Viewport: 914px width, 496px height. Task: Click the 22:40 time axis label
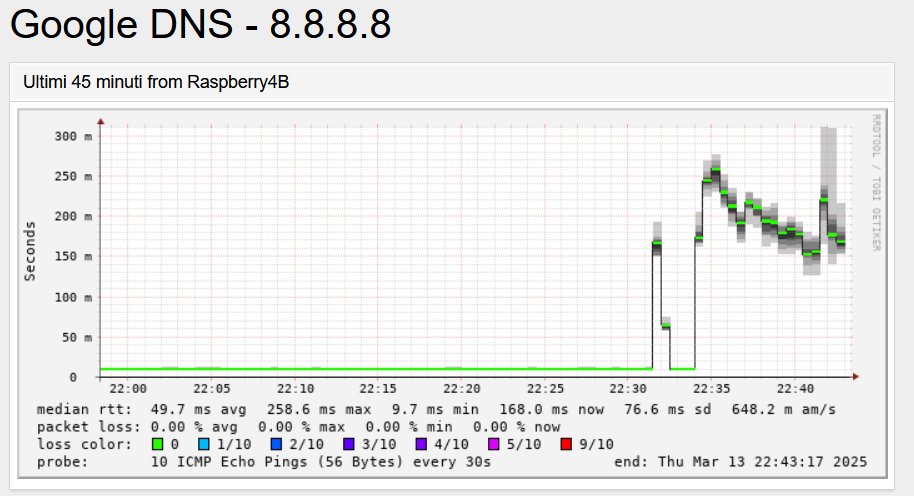(x=795, y=389)
